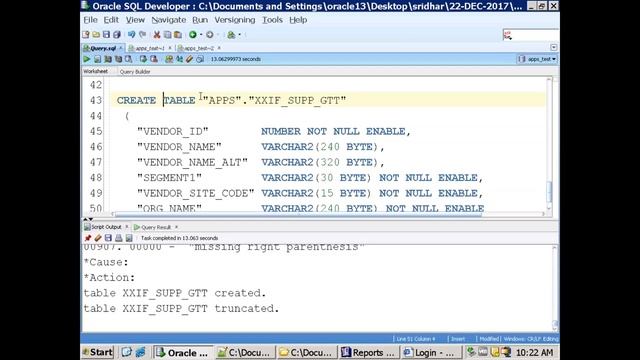The width and height of the screenshot is (640, 360).
Task: Open the dropdown arrow beside the Back button
Action: click(x=201, y=35)
